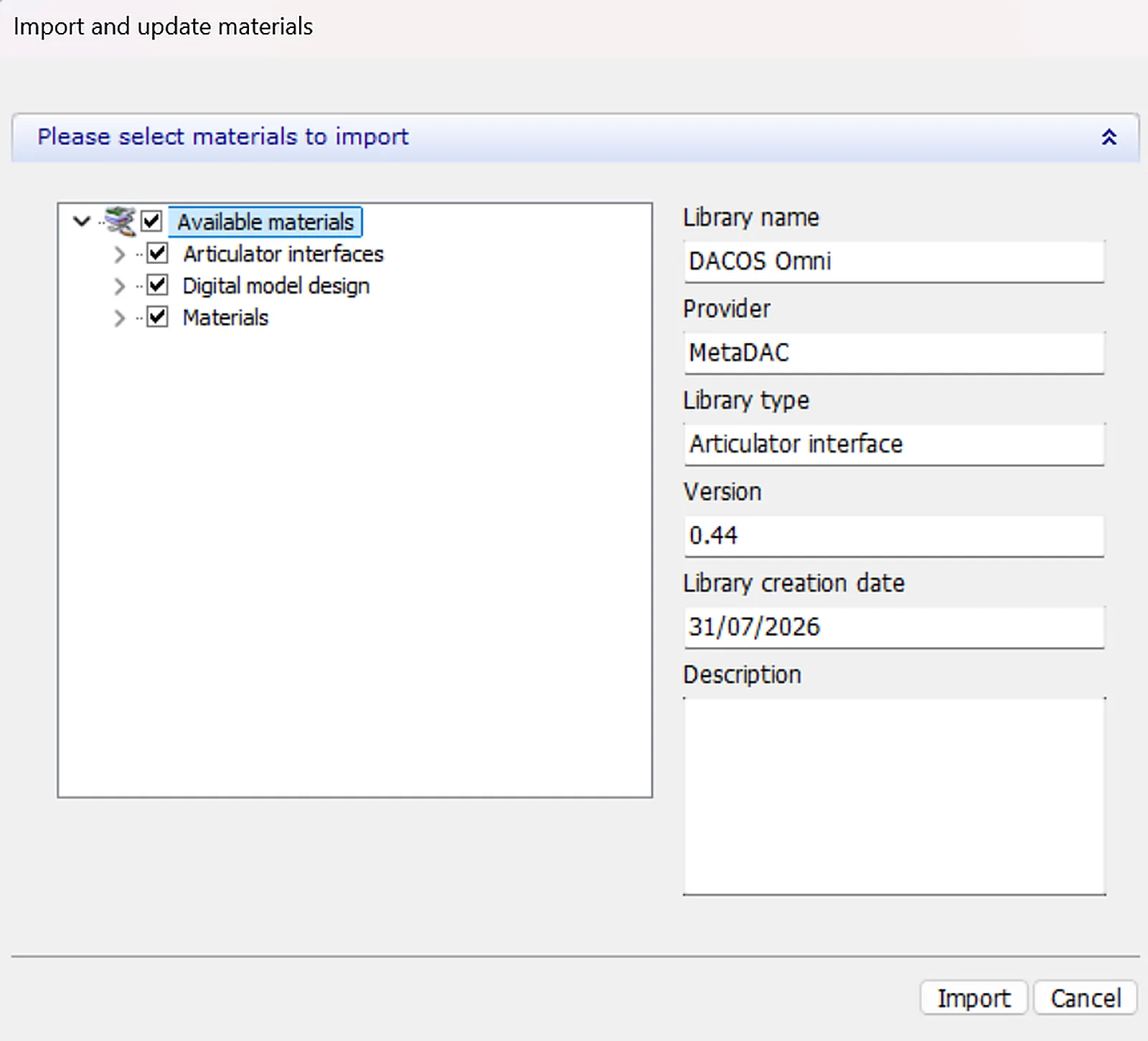Viewport: 1148px width, 1041px height.
Task: Click the Library creation date field 31/07/2026
Action: [894, 627]
